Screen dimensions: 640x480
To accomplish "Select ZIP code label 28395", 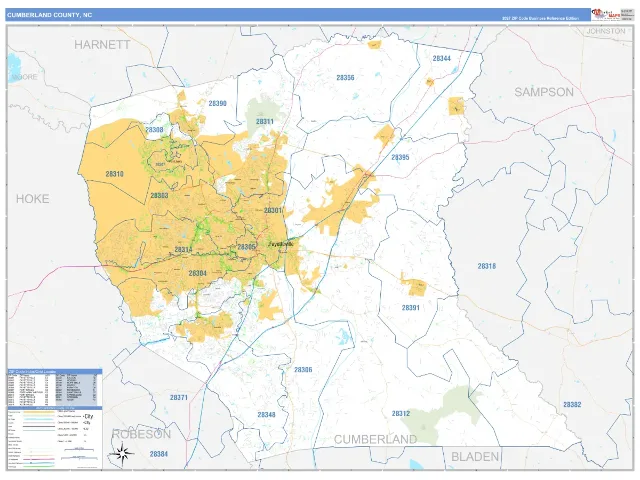I will (x=400, y=157).
